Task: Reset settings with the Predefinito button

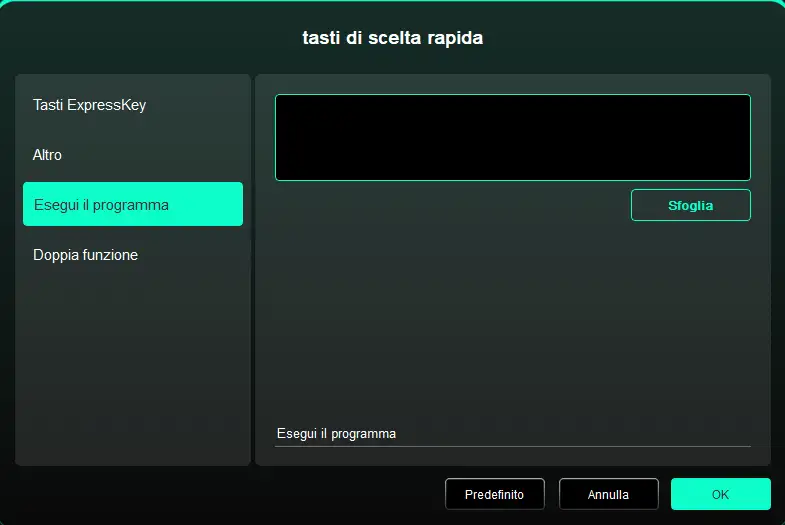Action: point(494,494)
